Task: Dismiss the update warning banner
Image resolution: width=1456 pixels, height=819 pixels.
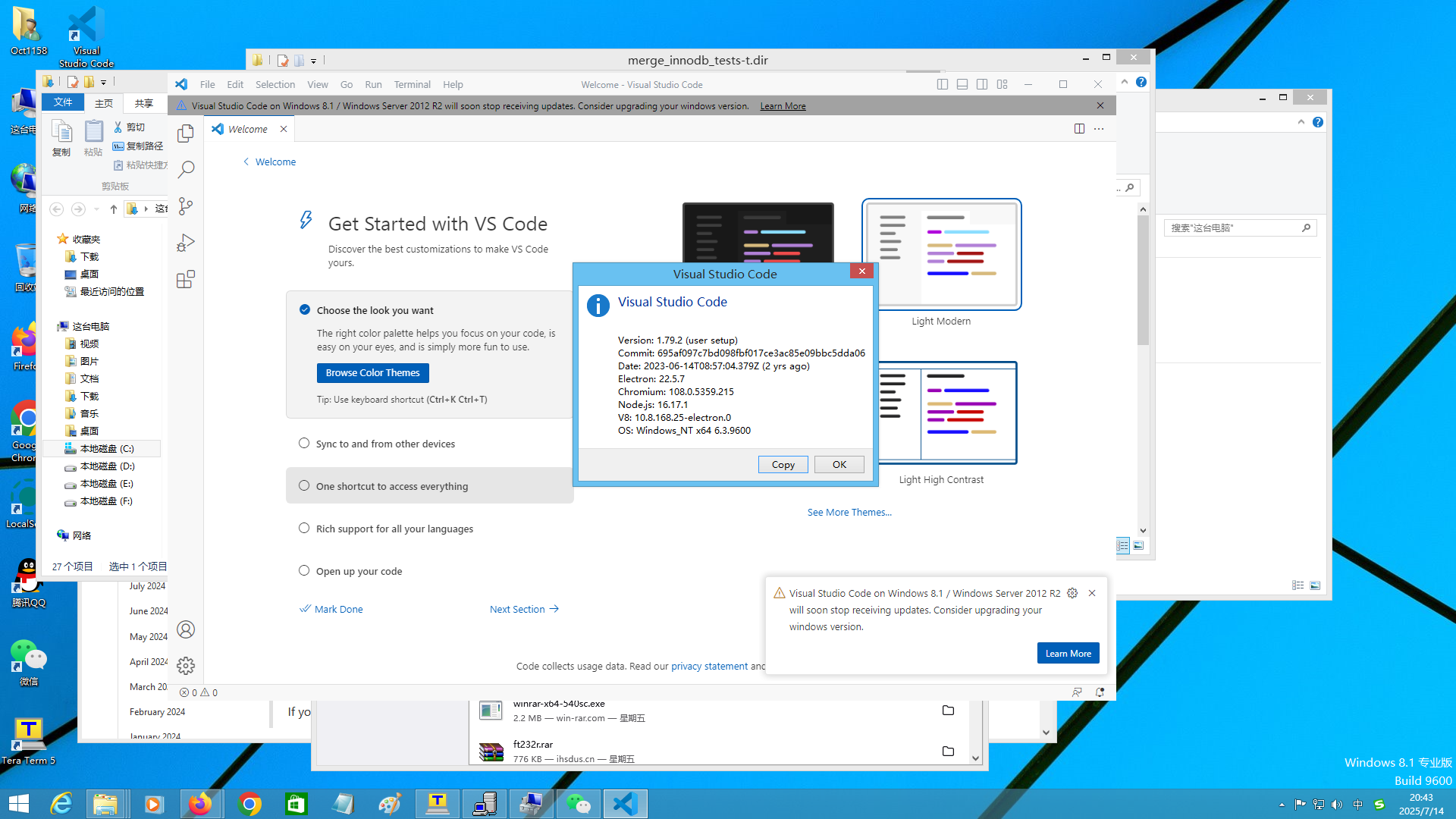Action: (x=1100, y=105)
